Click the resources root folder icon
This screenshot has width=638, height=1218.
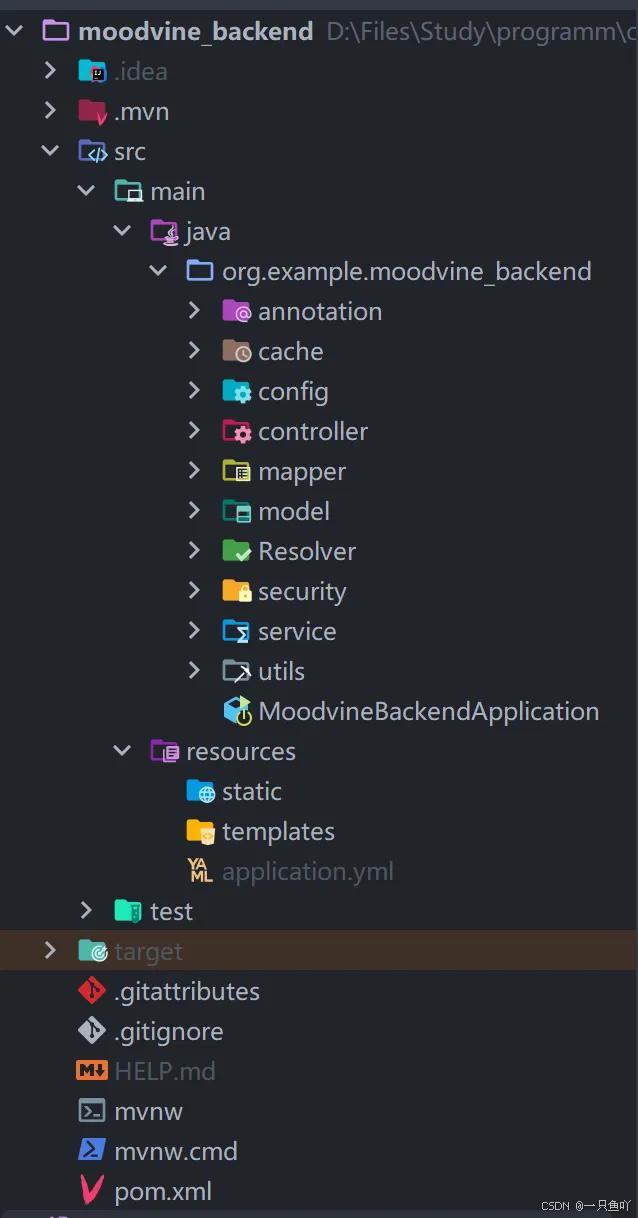pos(164,750)
